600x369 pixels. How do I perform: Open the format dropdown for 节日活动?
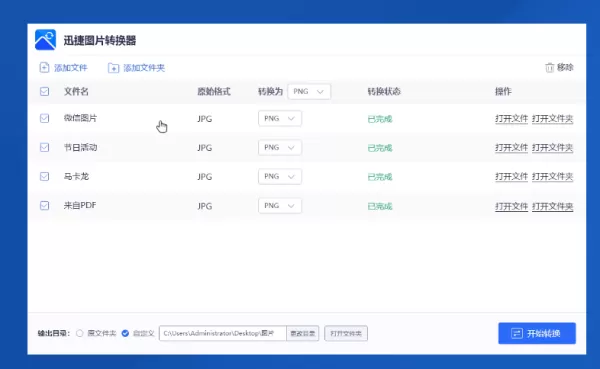click(x=280, y=147)
